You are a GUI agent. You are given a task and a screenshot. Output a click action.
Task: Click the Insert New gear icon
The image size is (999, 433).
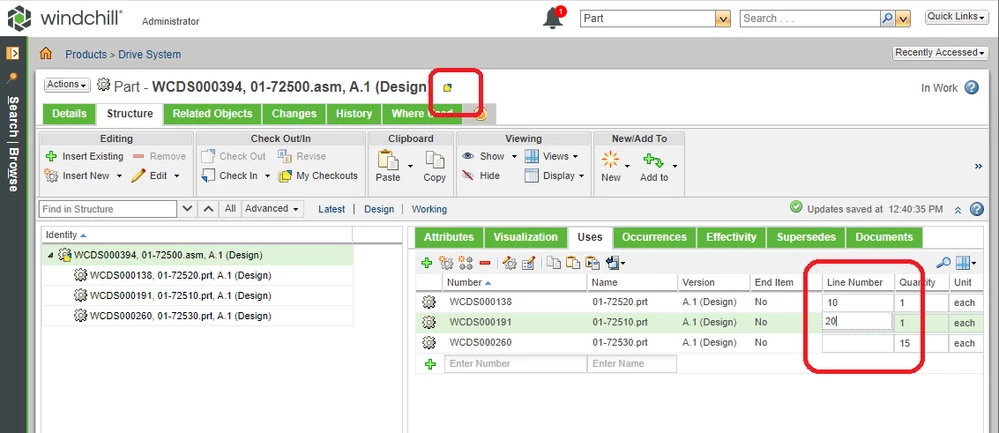pos(52,176)
